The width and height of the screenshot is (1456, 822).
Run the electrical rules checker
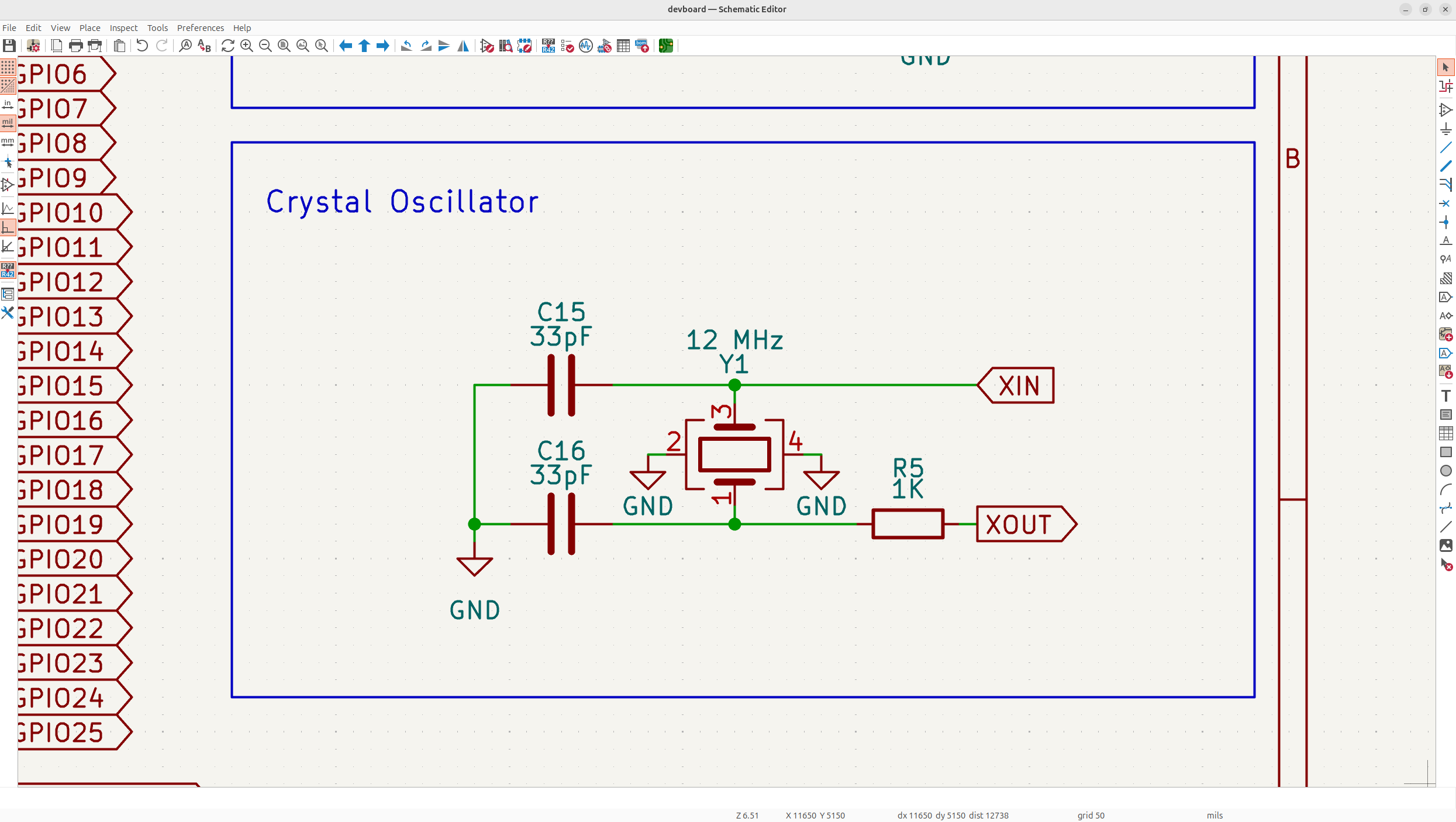(x=567, y=46)
